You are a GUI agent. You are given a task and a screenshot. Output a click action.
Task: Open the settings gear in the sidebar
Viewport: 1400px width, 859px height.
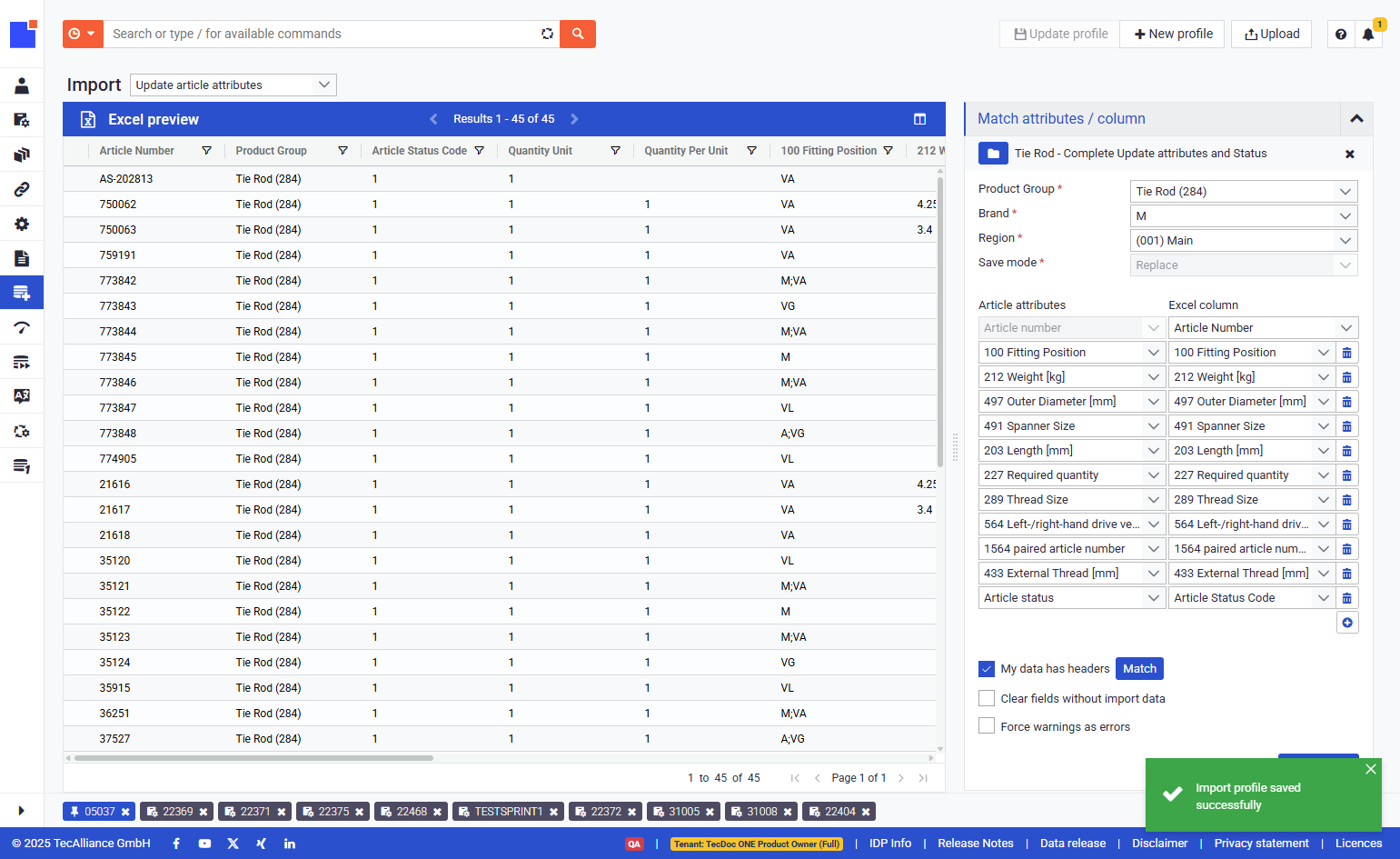tap(22, 224)
